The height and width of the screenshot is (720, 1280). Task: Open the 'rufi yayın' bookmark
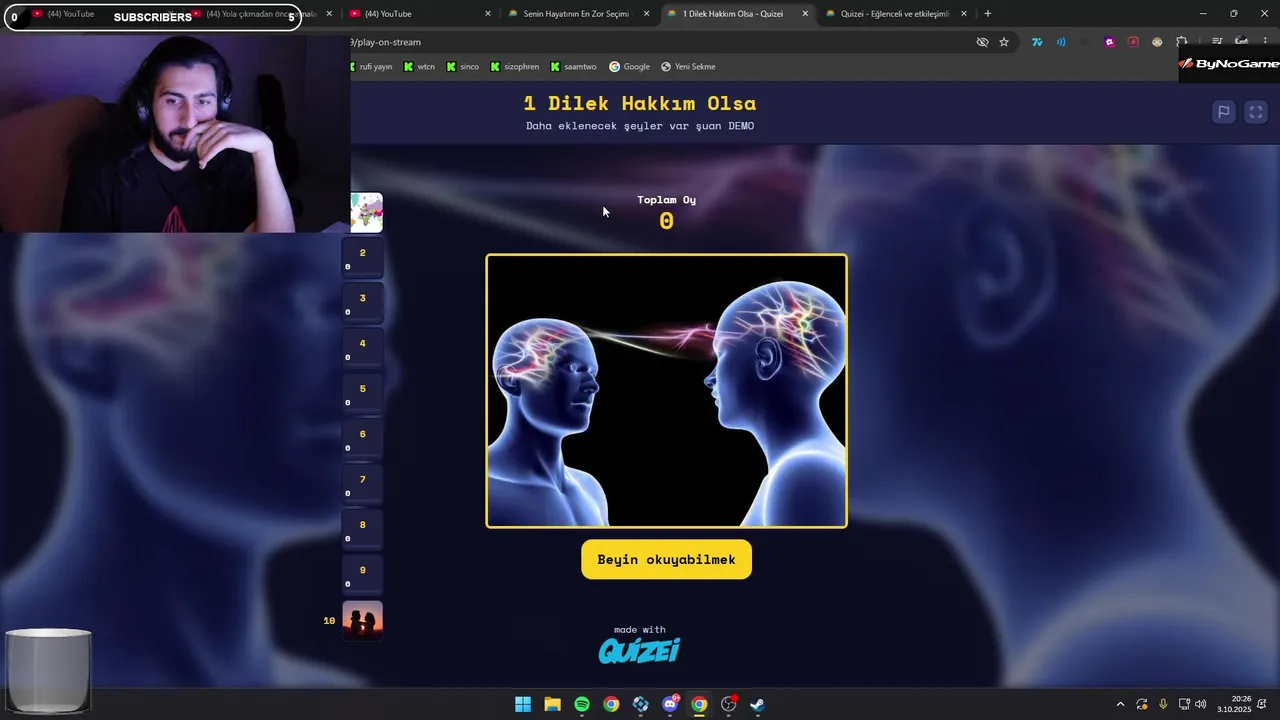click(371, 67)
